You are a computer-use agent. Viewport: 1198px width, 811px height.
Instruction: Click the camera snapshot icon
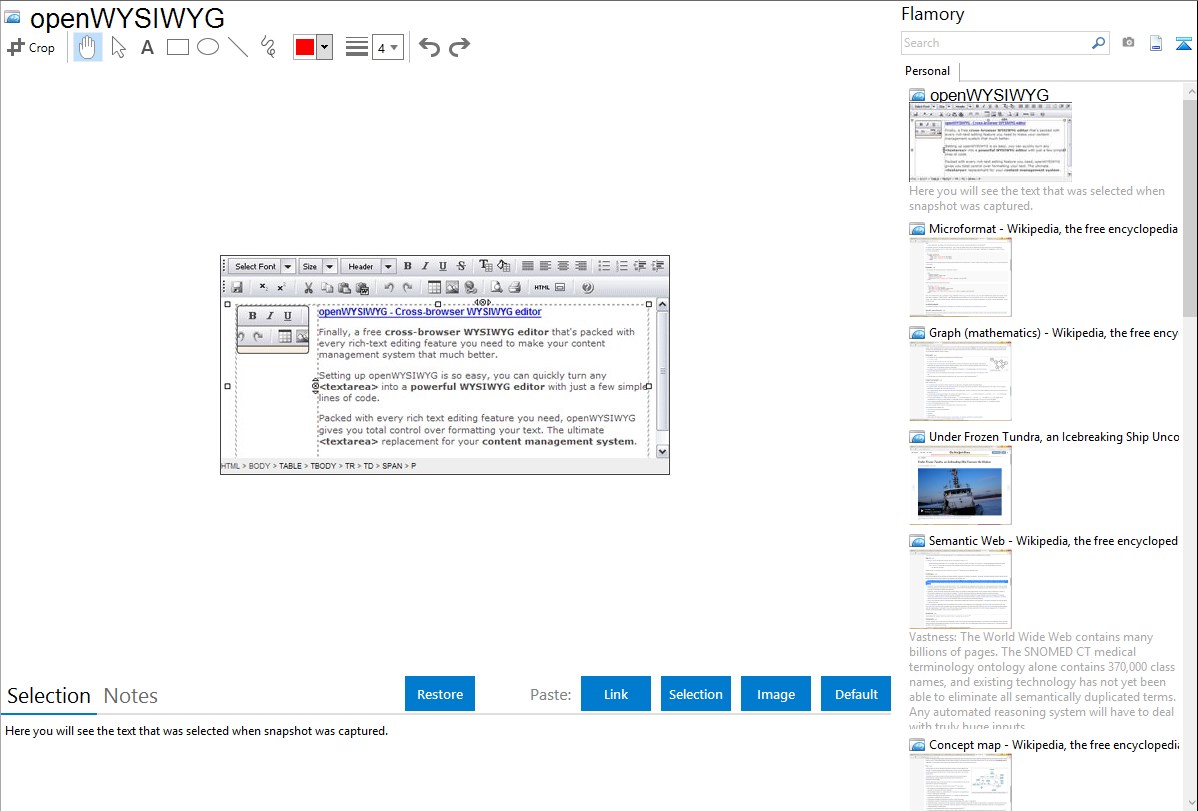click(x=1128, y=43)
